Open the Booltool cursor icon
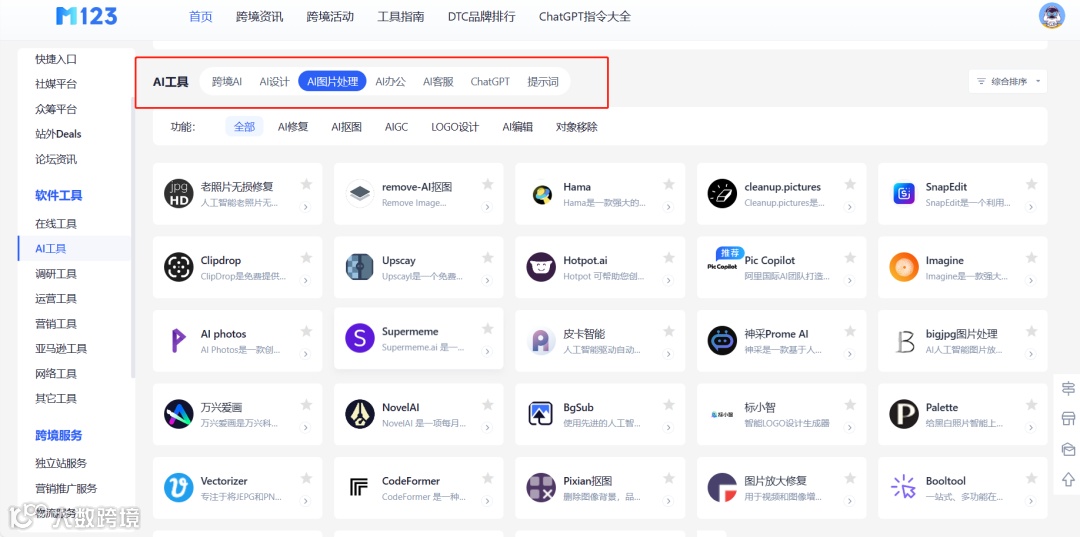This screenshot has height=537, width=1080. (904, 487)
